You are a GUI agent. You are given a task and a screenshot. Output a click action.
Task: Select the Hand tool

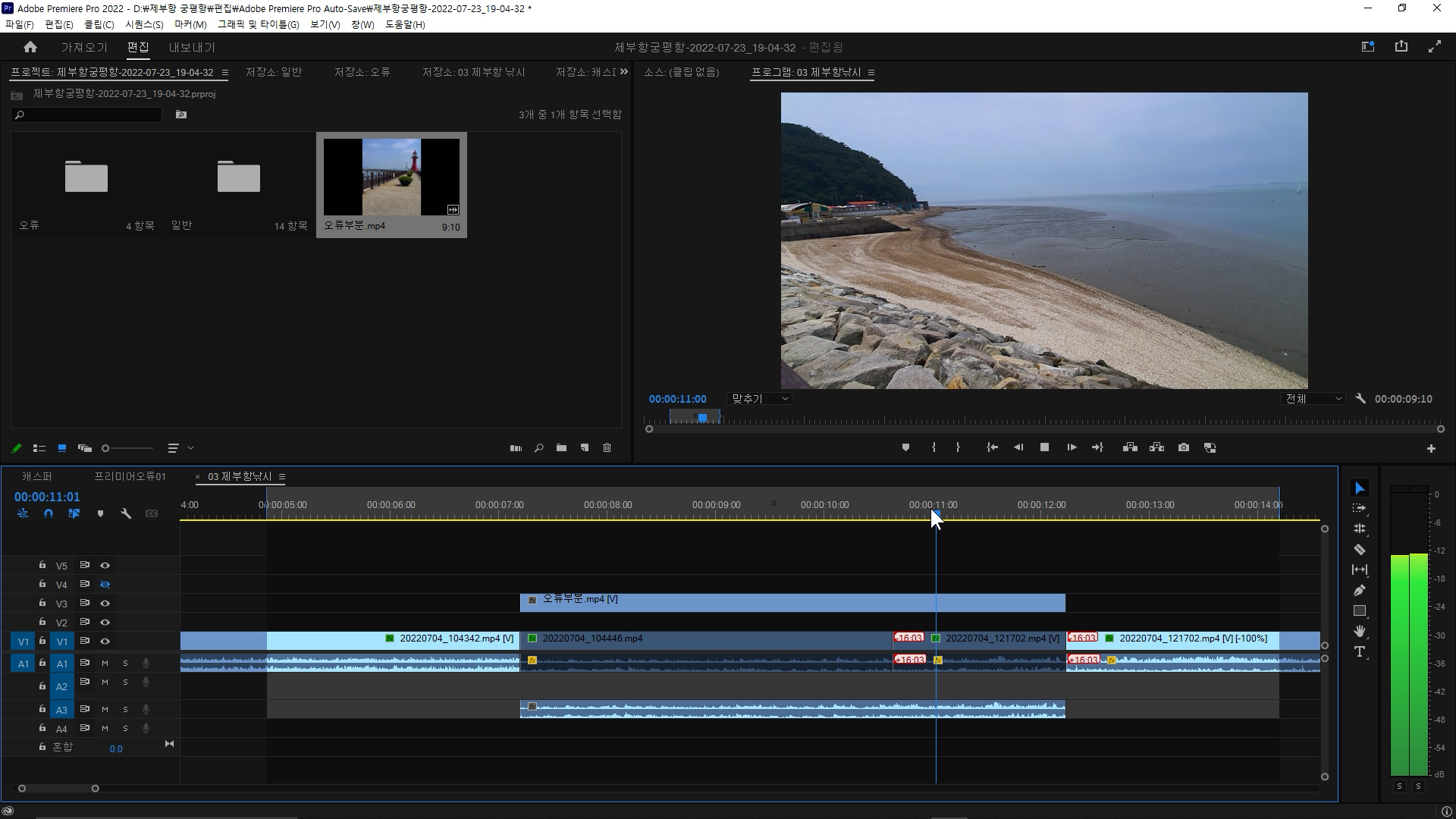[1359, 631]
